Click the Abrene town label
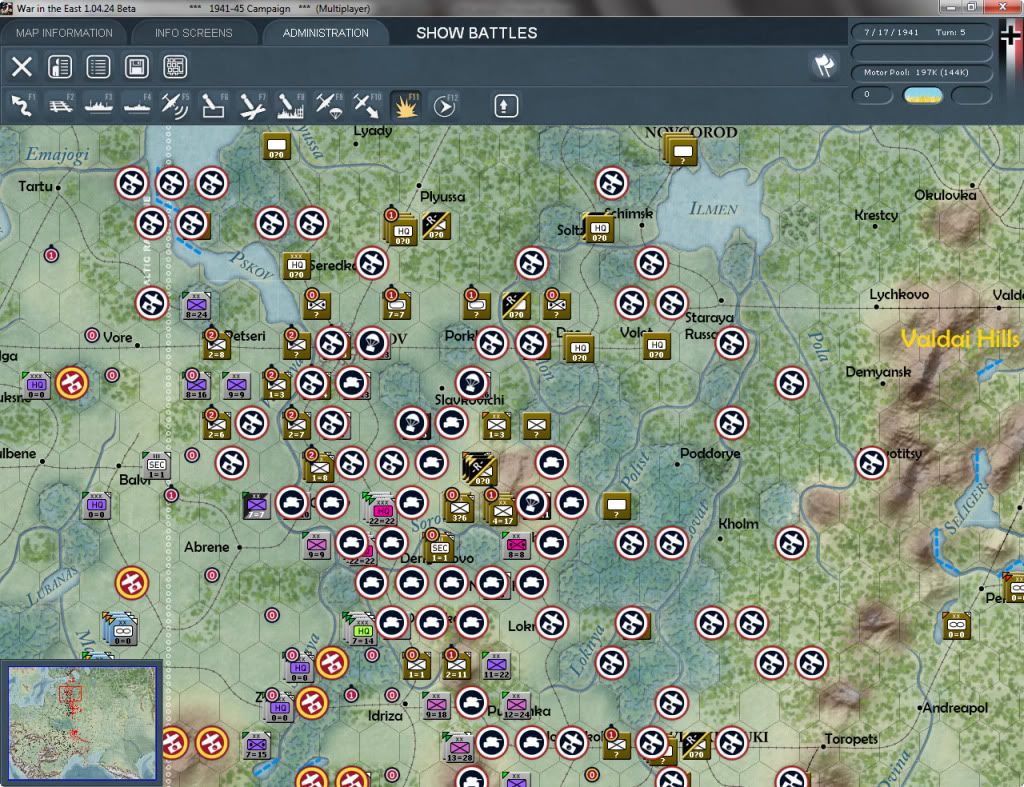This screenshot has height=787, width=1024. click(206, 547)
